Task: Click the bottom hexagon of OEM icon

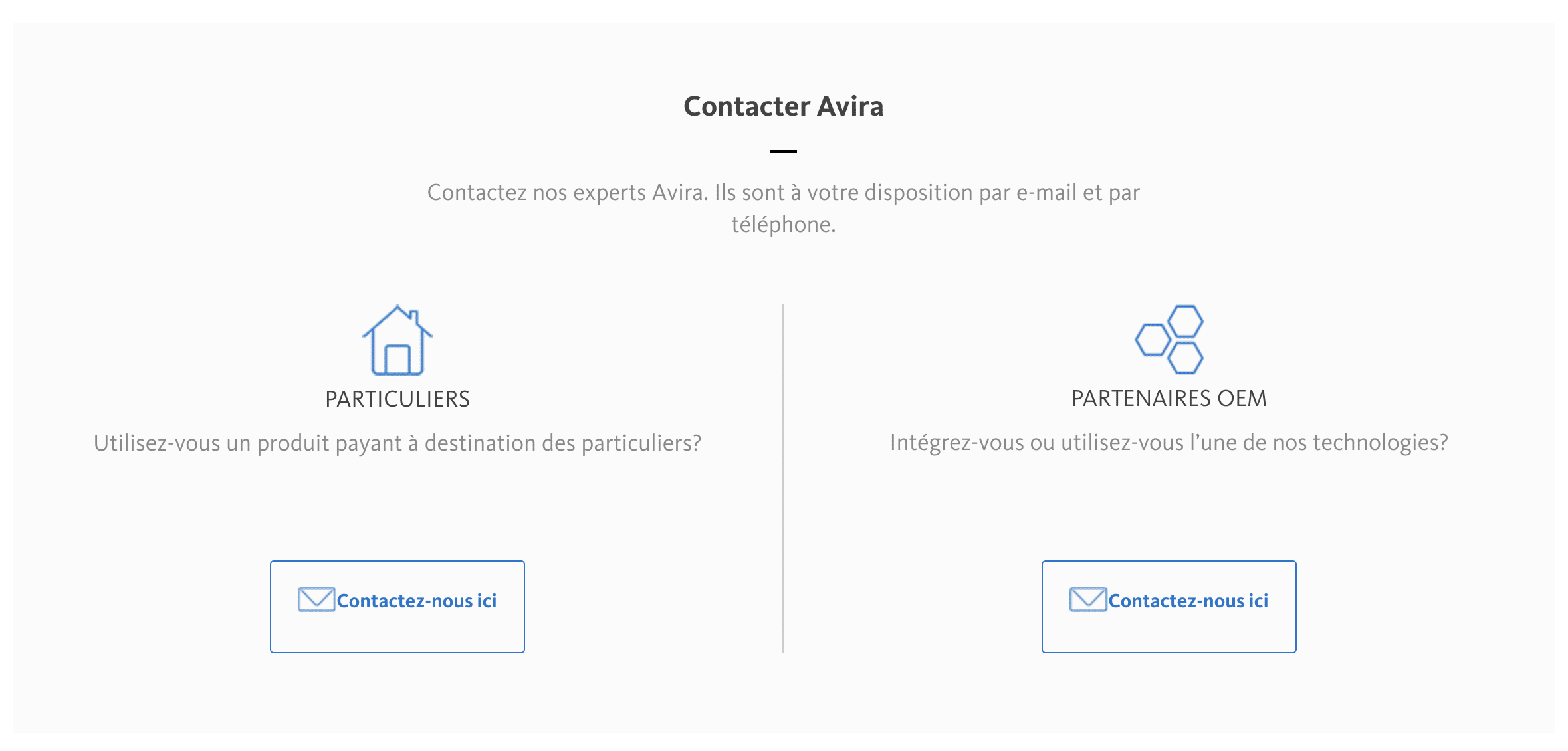Action: pyautogui.click(x=1186, y=358)
